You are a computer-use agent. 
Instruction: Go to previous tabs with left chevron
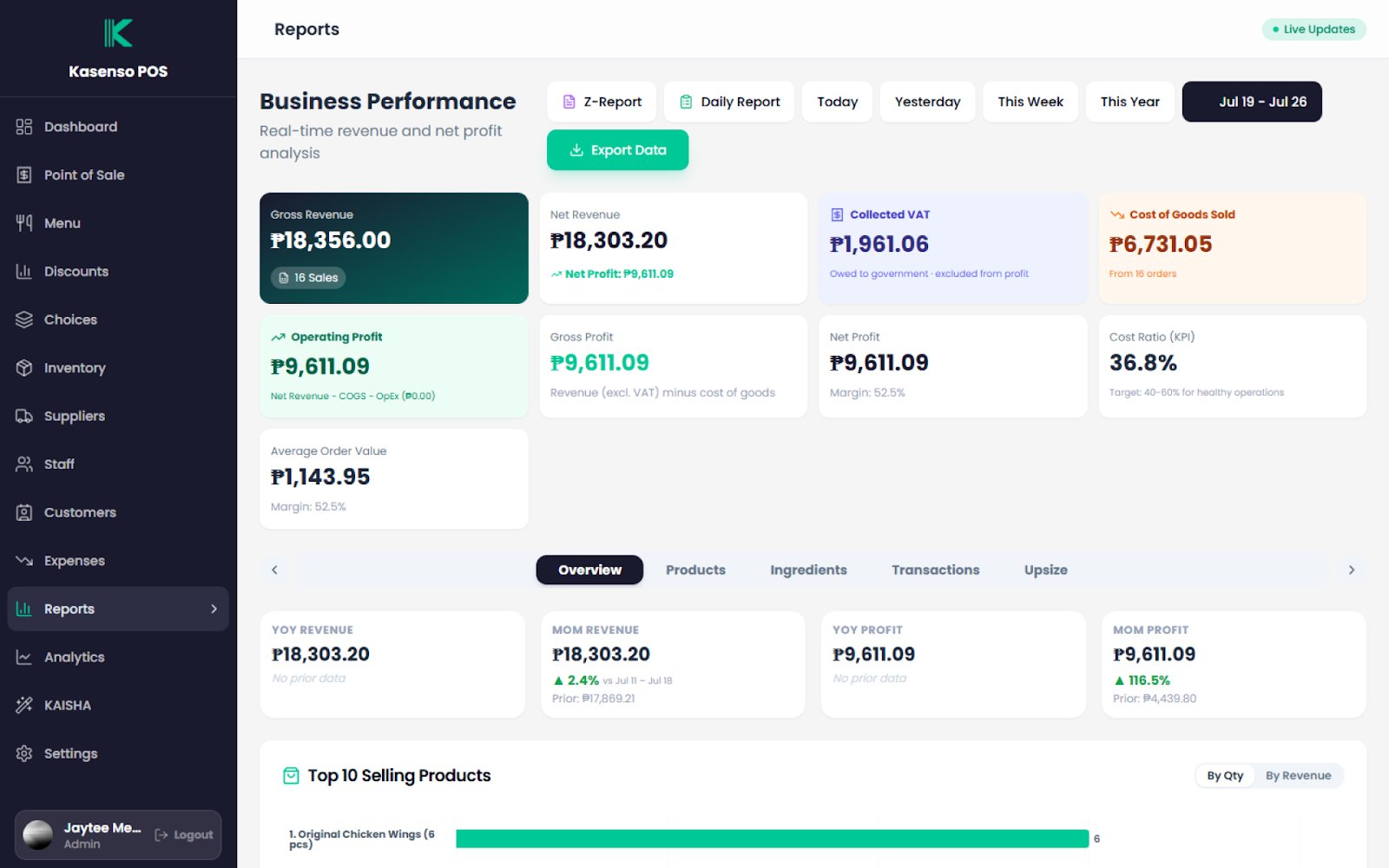[275, 570]
